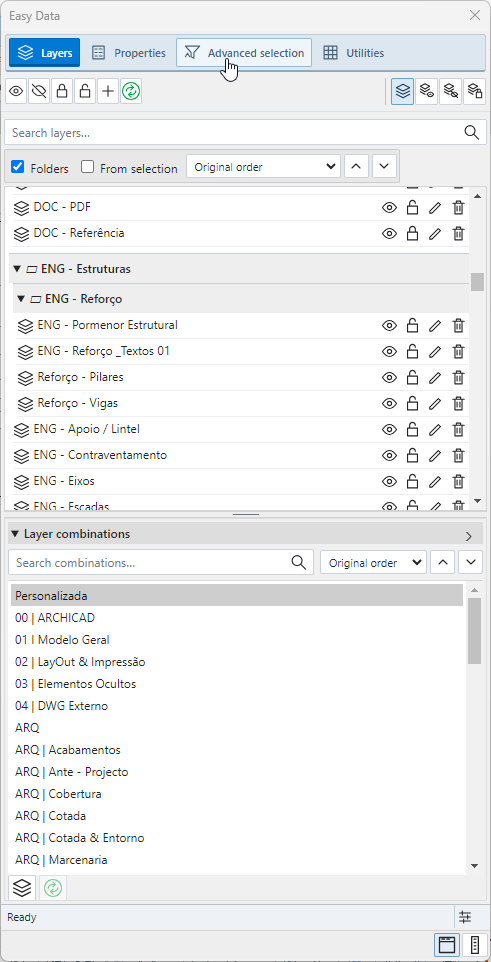Viewport: 491px width, 962px height.
Task: Hide the ENG - Pormenor Estrutural layer
Action: pos(389,326)
